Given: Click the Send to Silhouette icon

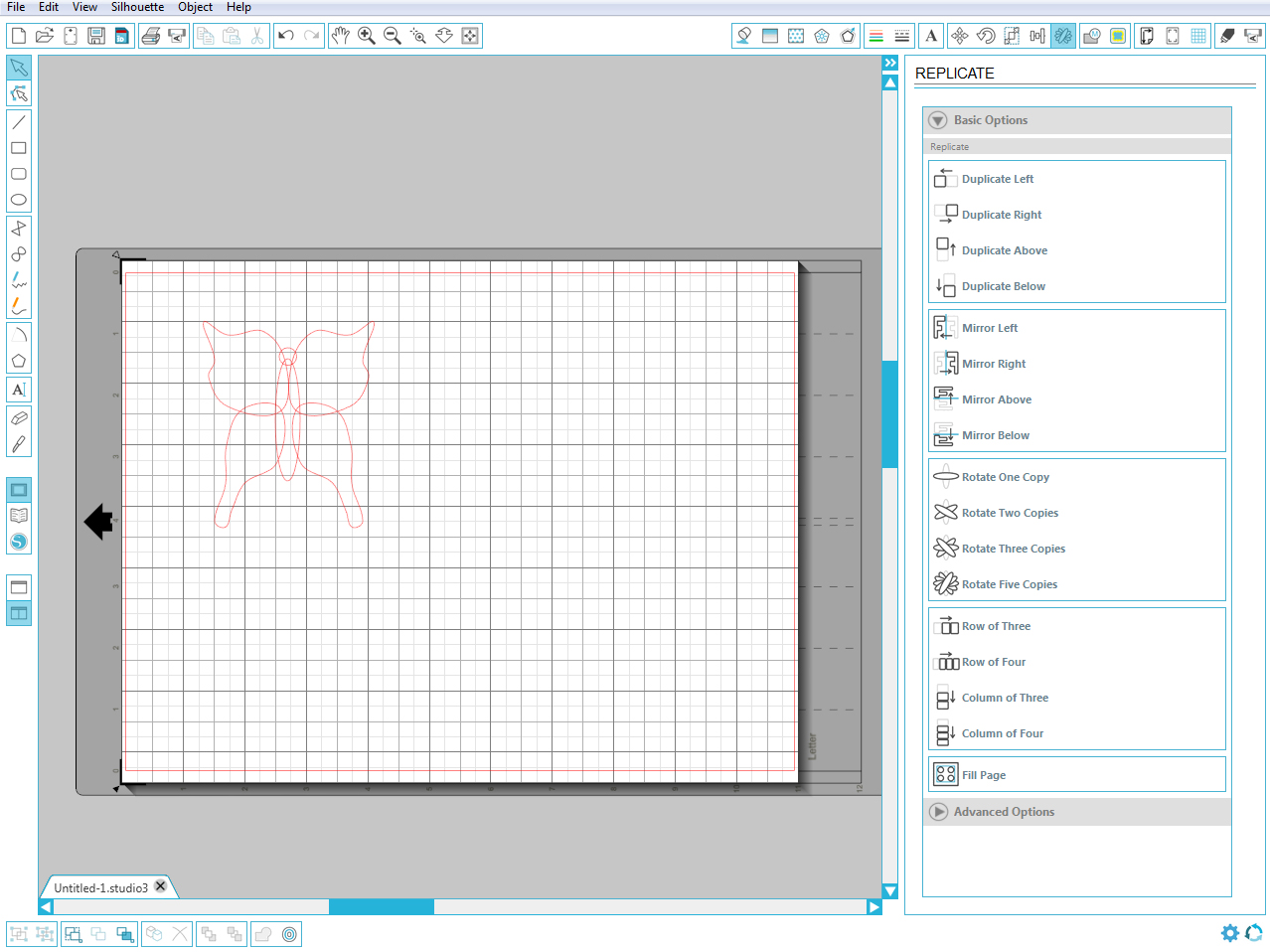Looking at the screenshot, I should pyautogui.click(x=1253, y=36).
